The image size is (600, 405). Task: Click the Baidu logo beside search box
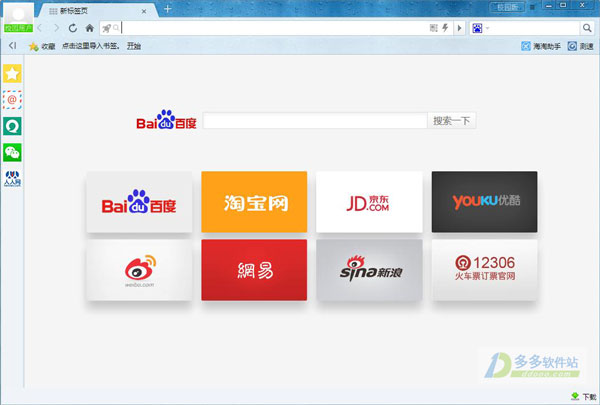tap(166, 120)
